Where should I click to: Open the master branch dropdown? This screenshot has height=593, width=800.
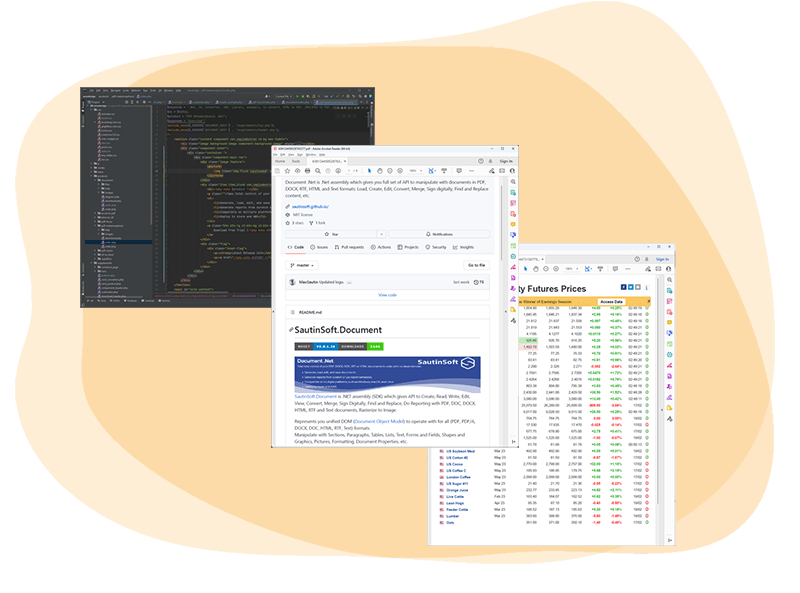pos(305,265)
